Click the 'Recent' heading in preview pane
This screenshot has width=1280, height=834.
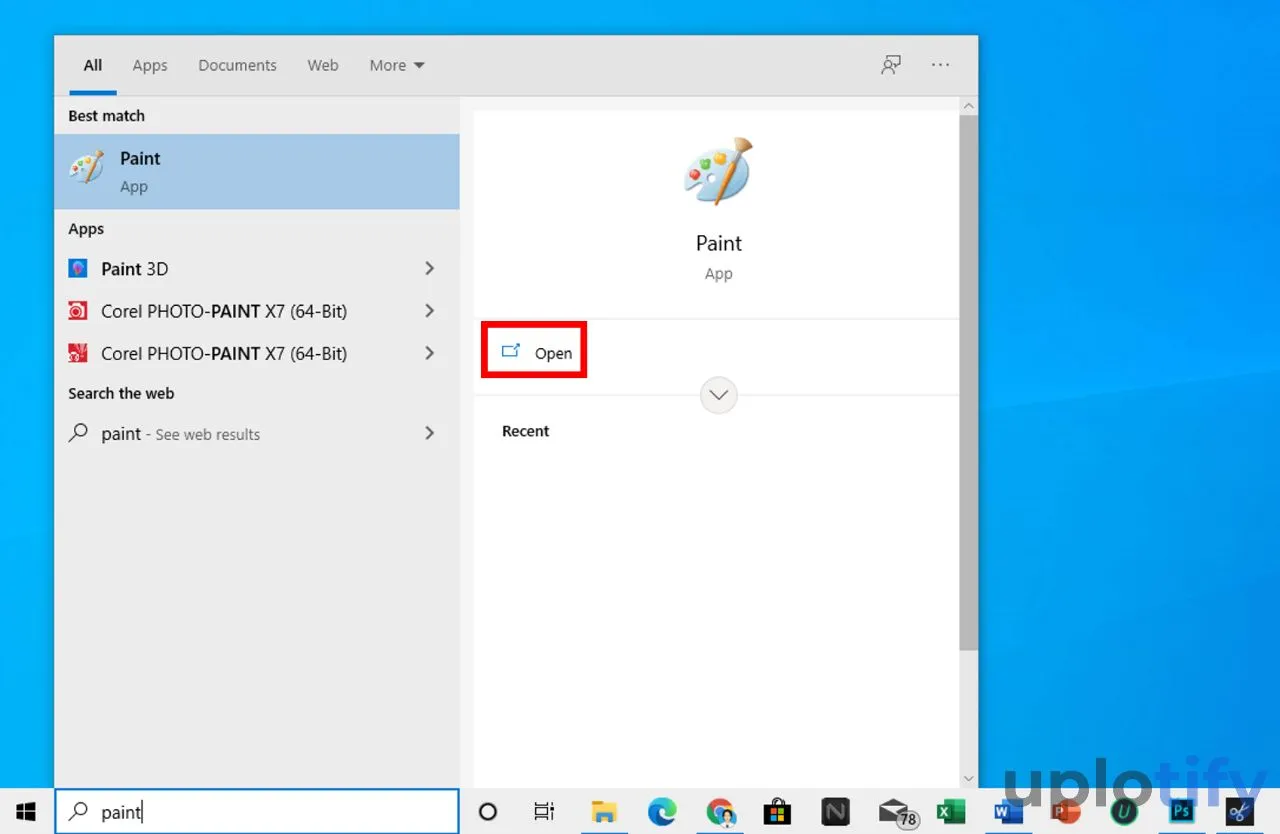526,431
